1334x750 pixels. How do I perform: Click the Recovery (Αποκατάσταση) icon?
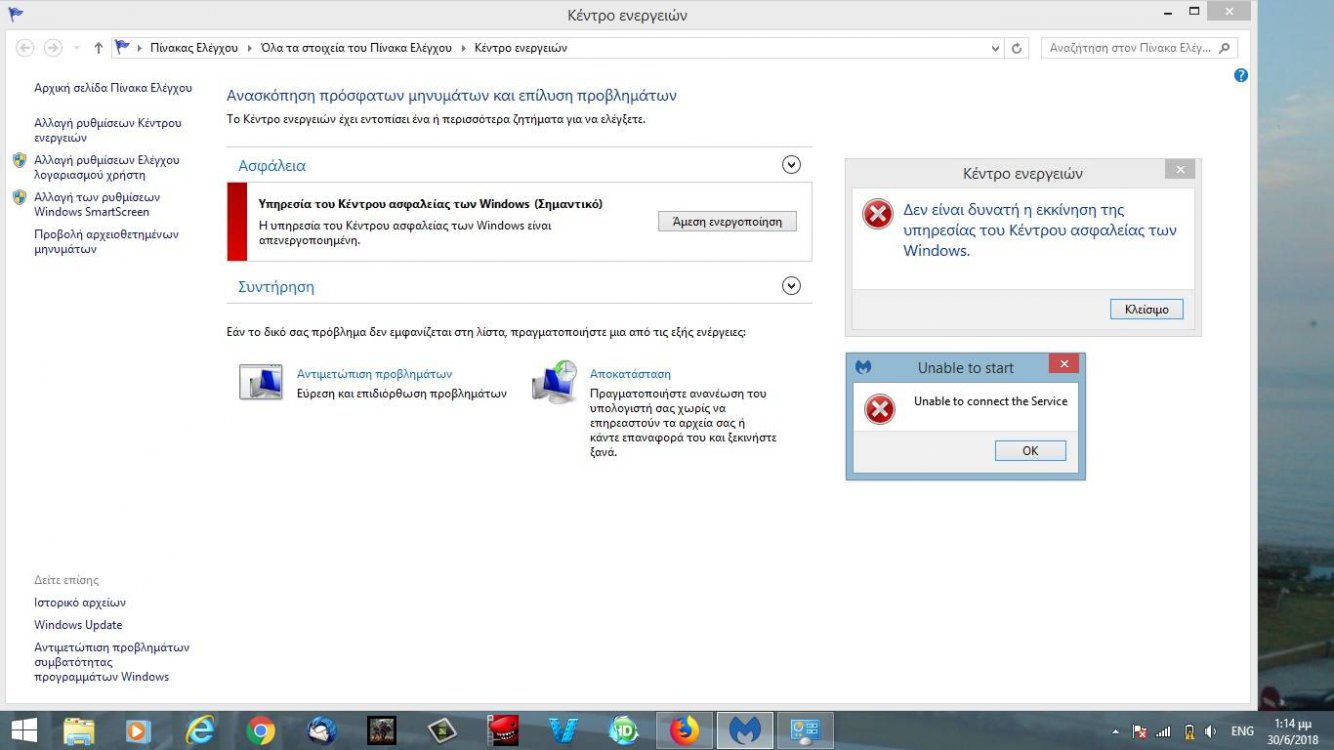[554, 382]
